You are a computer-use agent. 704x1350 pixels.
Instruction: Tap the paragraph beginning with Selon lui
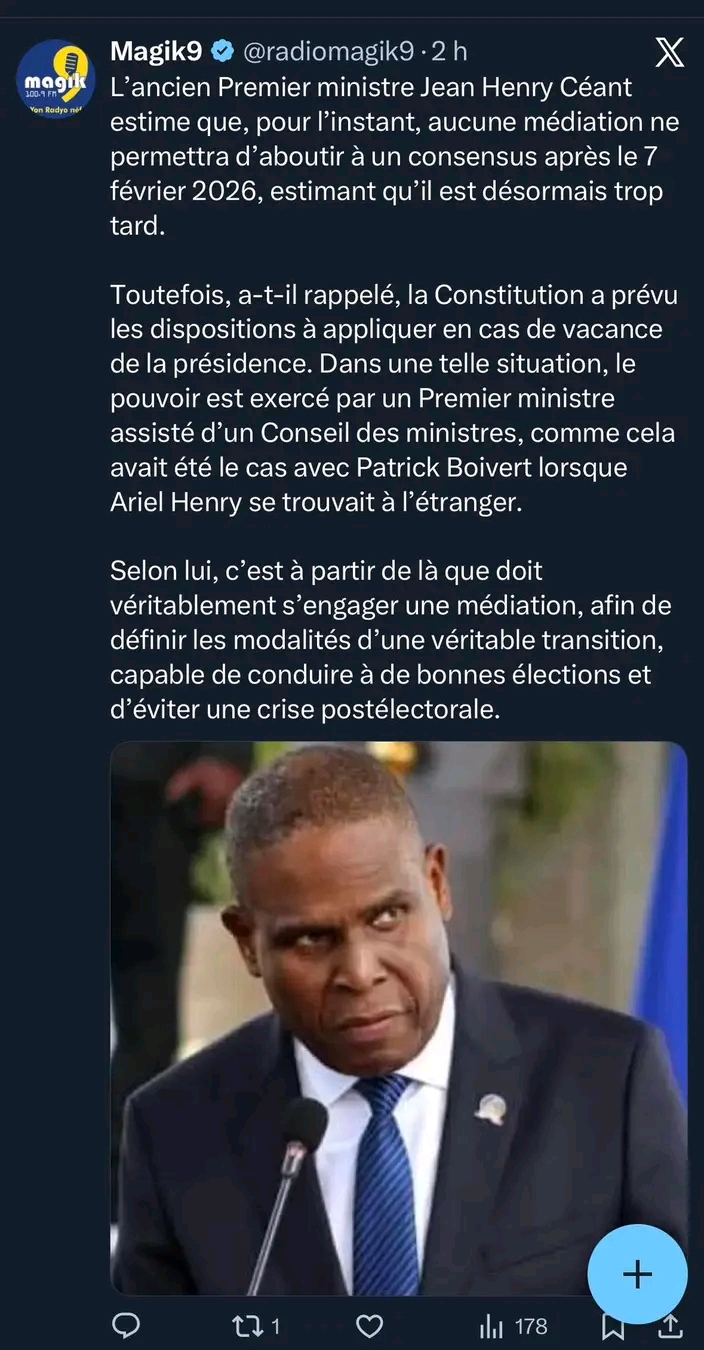391,640
